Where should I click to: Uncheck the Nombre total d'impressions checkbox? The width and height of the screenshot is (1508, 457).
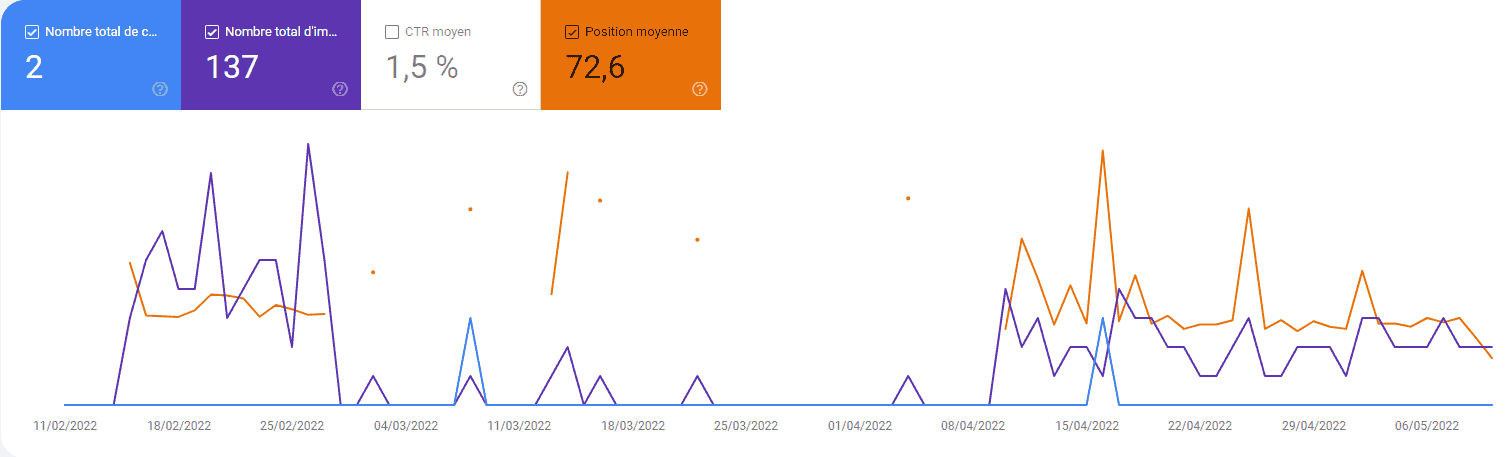pos(212,32)
